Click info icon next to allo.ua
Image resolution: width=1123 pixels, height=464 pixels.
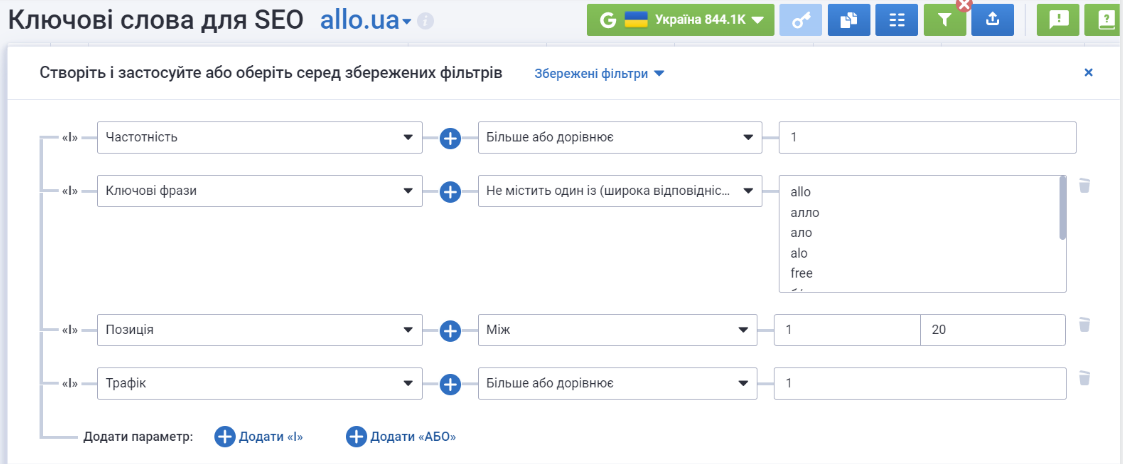click(x=425, y=21)
